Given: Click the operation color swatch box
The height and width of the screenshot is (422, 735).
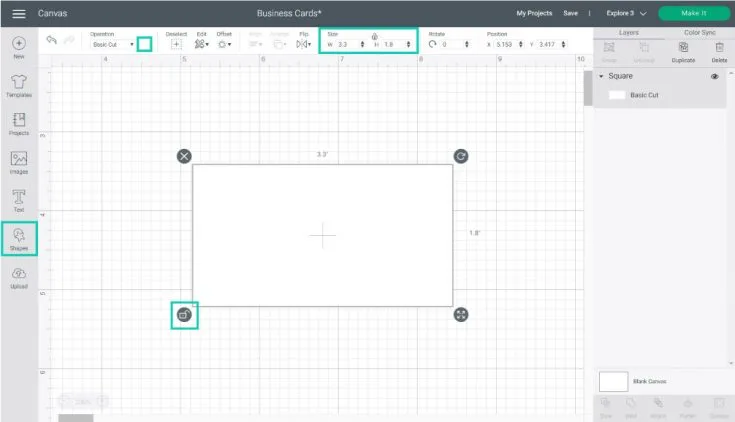Looking at the screenshot, I should [144, 44].
